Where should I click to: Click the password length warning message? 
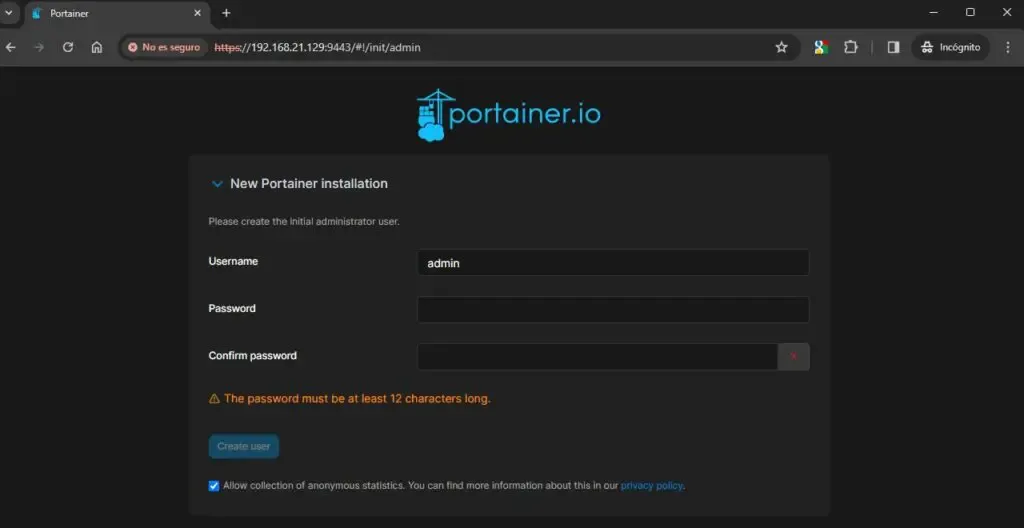tap(357, 399)
